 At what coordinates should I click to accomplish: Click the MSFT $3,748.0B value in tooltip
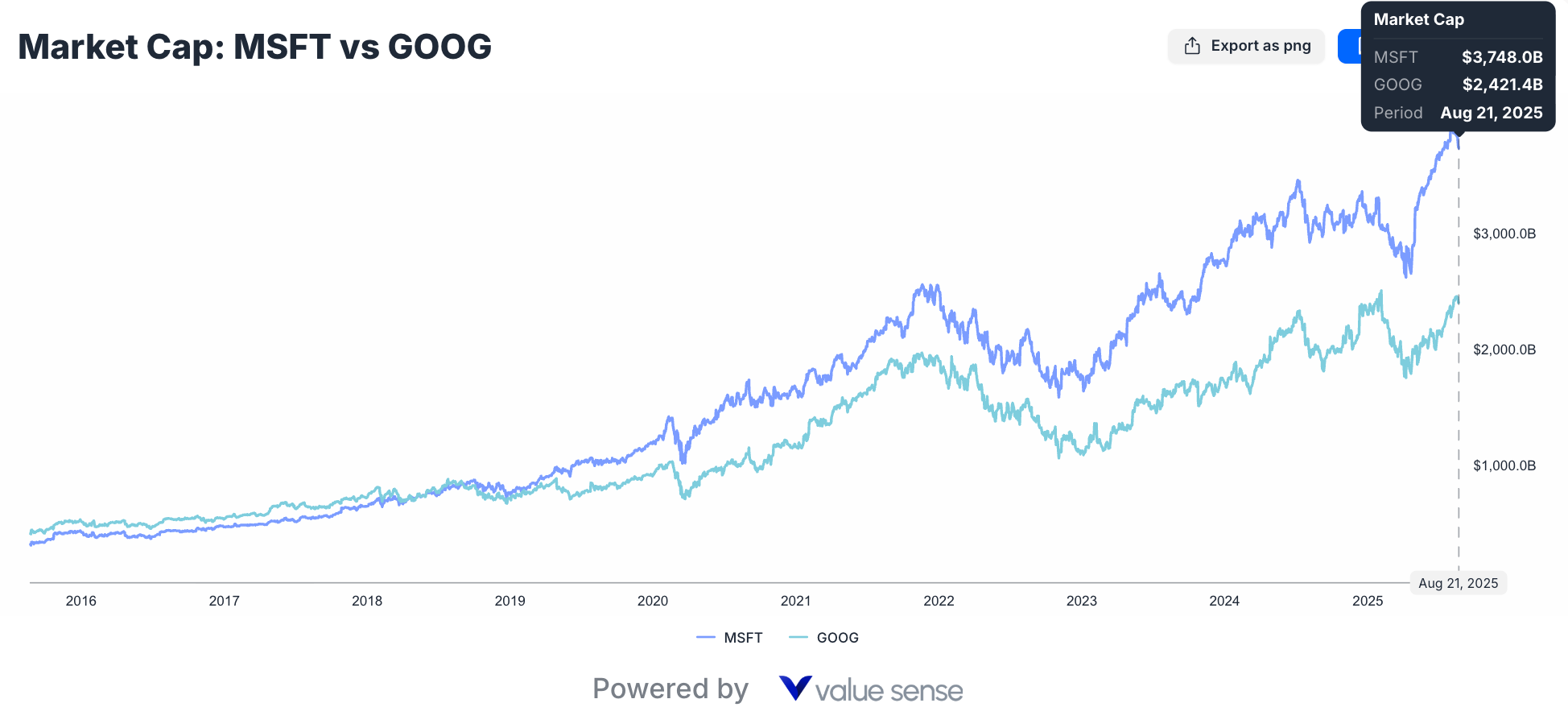tap(1502, 57)
